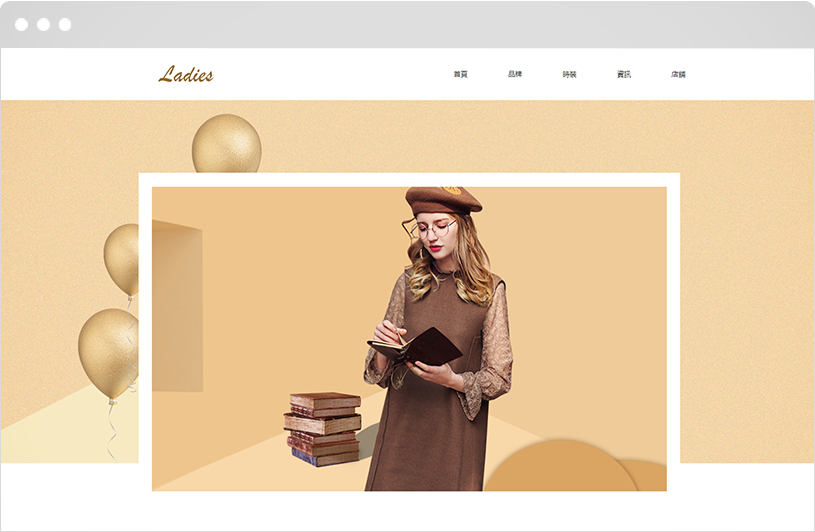Image resolution: width=815 pixels, height=532 pixels.
Task: Click the doorway shape on the banner's left
Action: 177,305
